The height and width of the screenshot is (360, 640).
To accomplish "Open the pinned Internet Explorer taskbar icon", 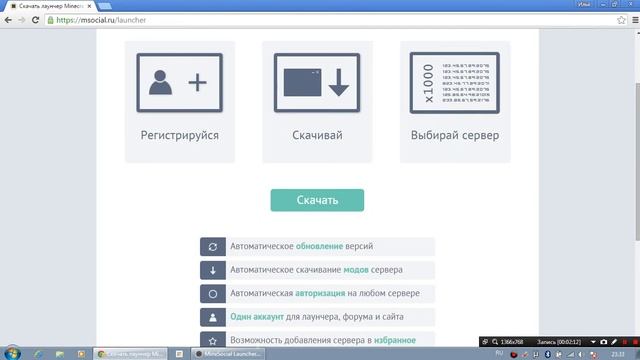I will pyautogui.click(x=38, y=354).
